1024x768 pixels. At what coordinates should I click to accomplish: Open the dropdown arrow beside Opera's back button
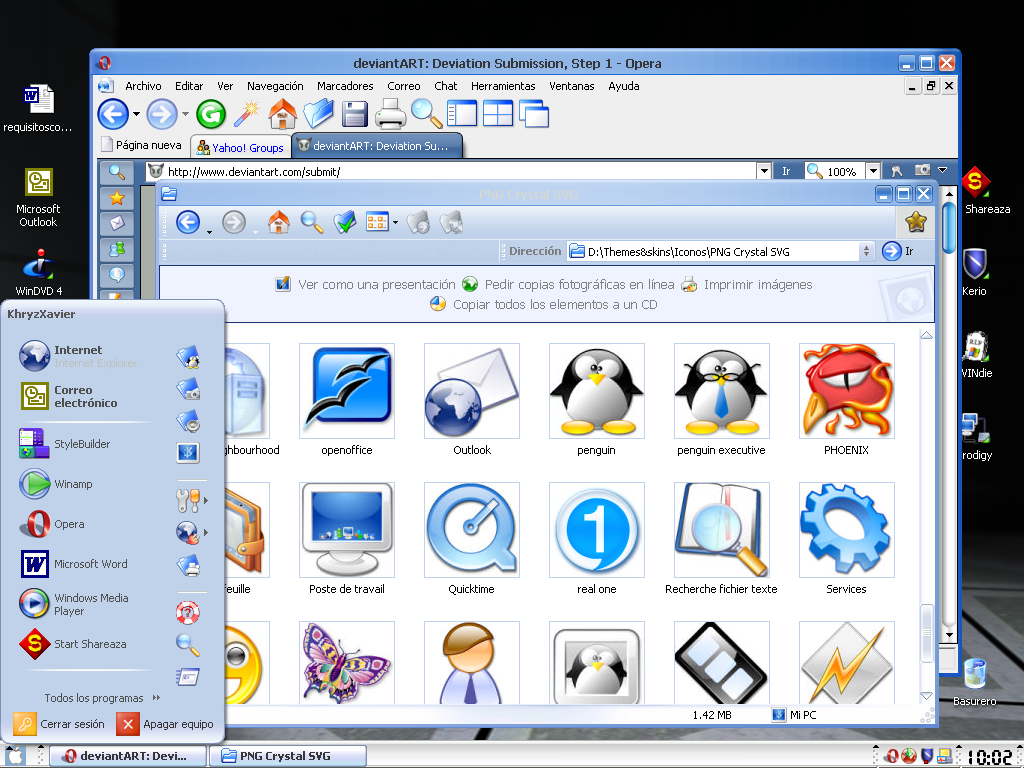(x=136, y=114)
